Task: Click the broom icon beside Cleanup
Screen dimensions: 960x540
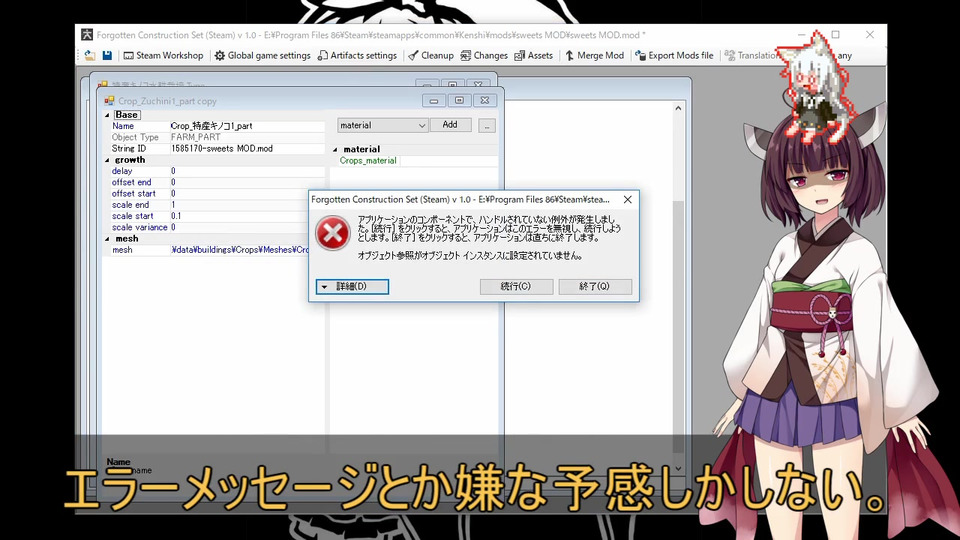Action: (413, 55)
